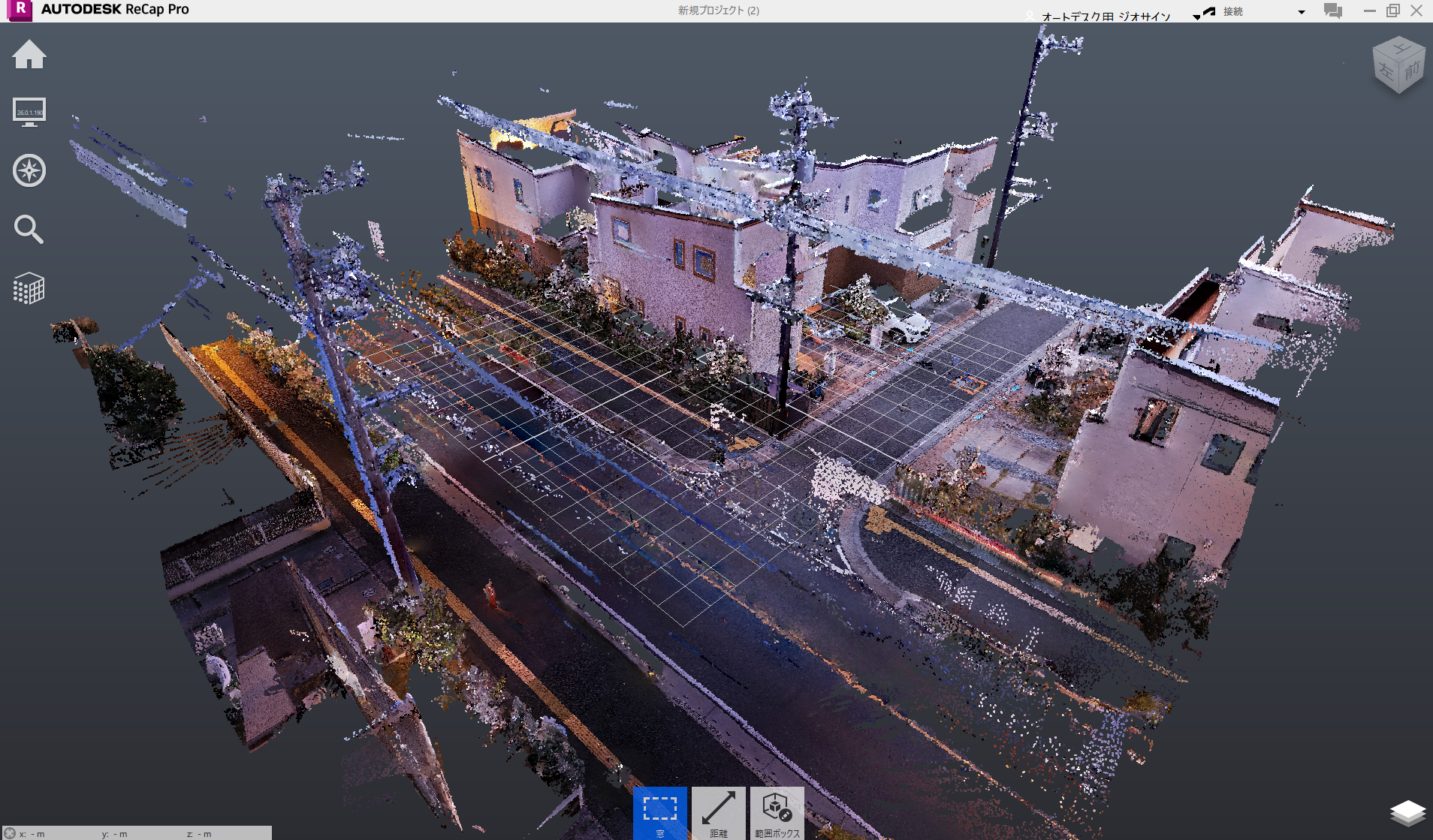Click the 上 top face of ViewCube
Image resolution: width=1433 pixels, height=840 pixels.
[1399, 50]
